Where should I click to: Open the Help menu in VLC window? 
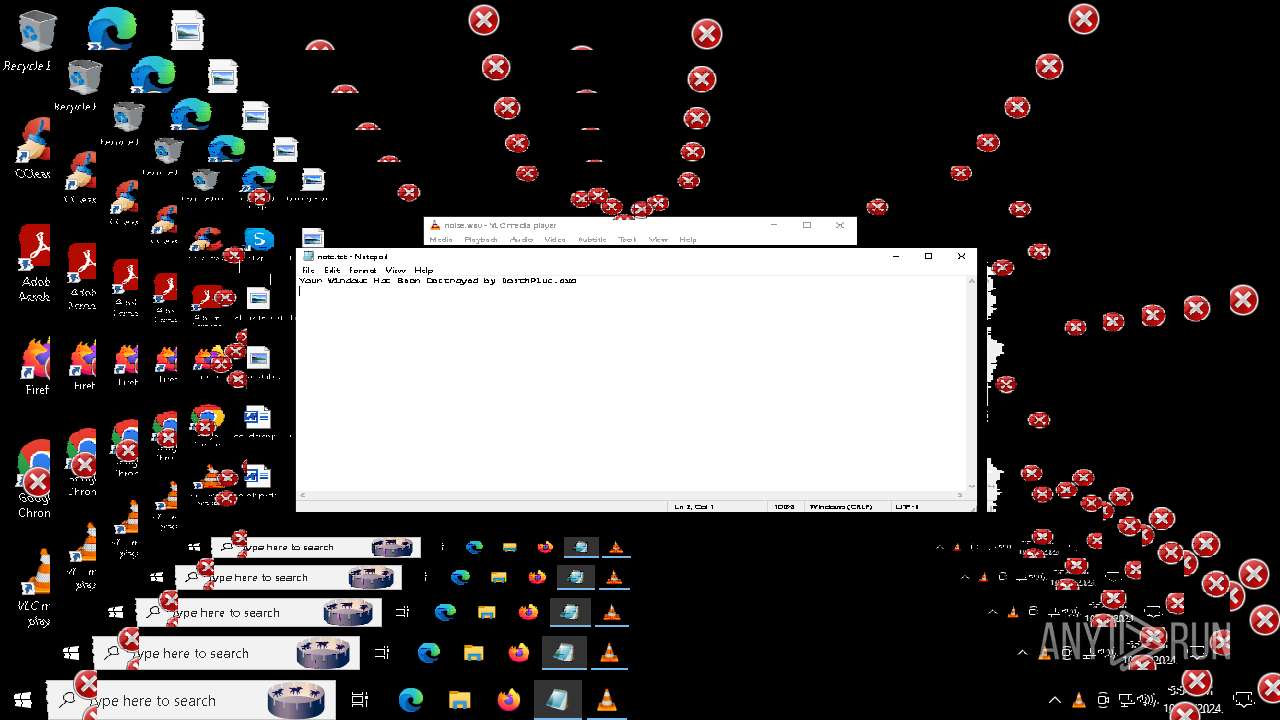pyautogui.click(x=688, y=239)
